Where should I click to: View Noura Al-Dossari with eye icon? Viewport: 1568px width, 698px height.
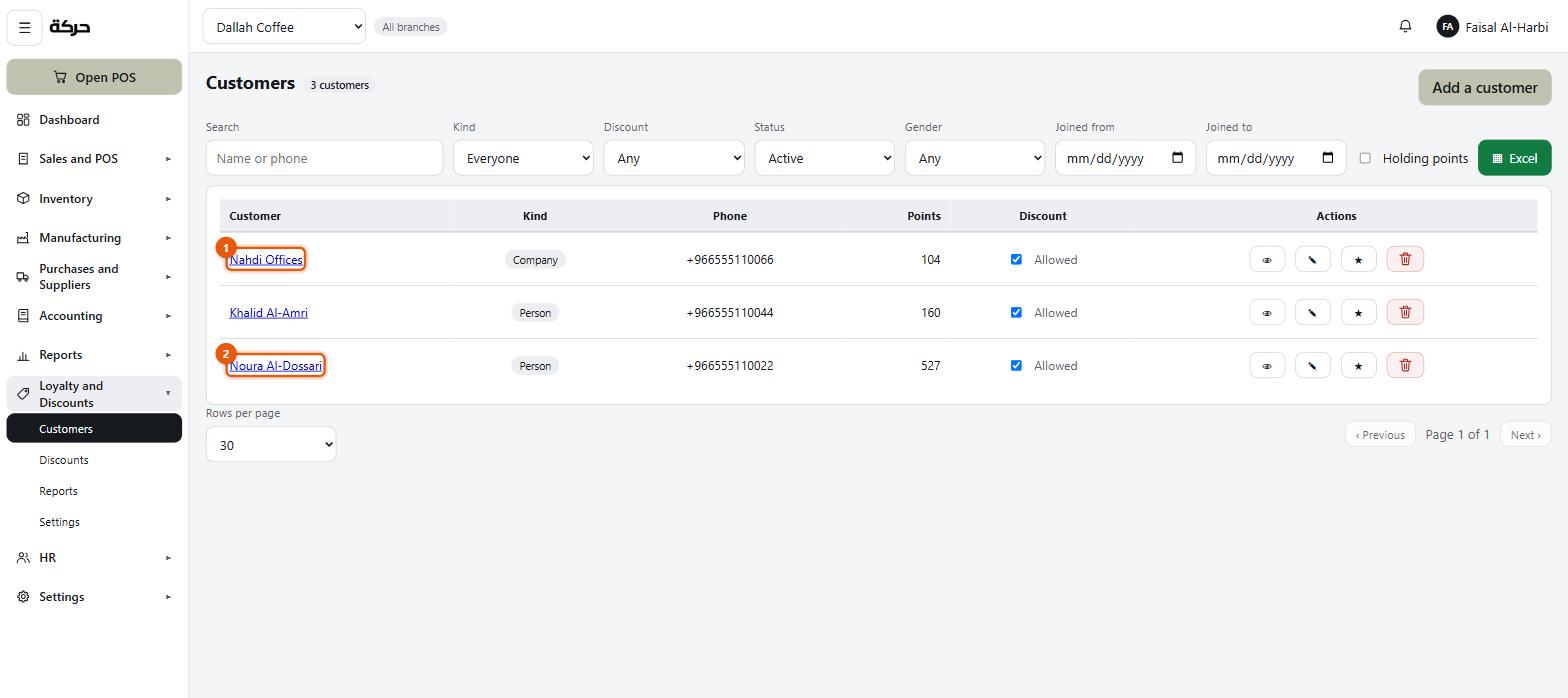tap(1267, 365)
